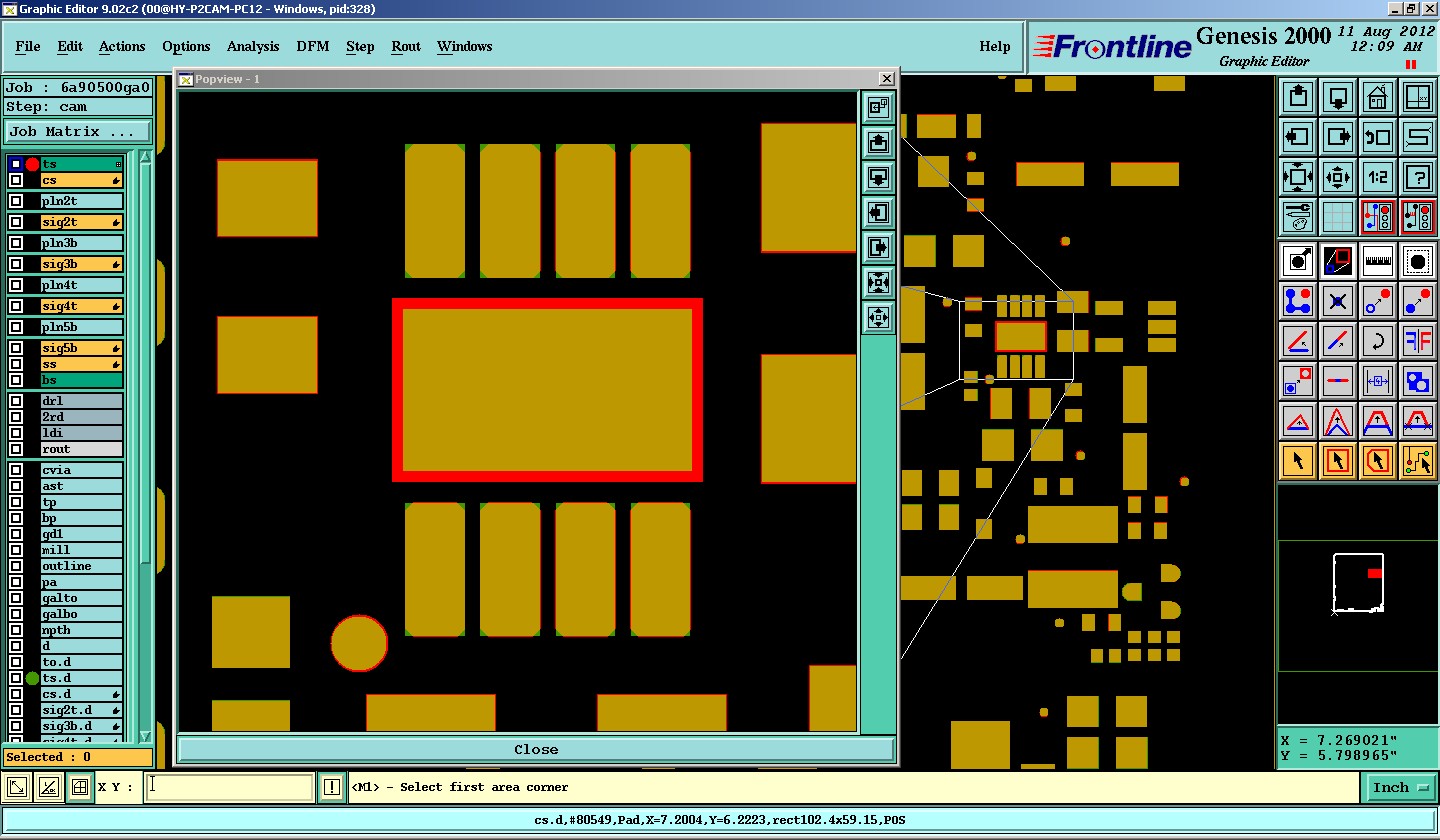Click the layer list scroll-up arrow
The image size is (1440, 840).
(145, 158)
